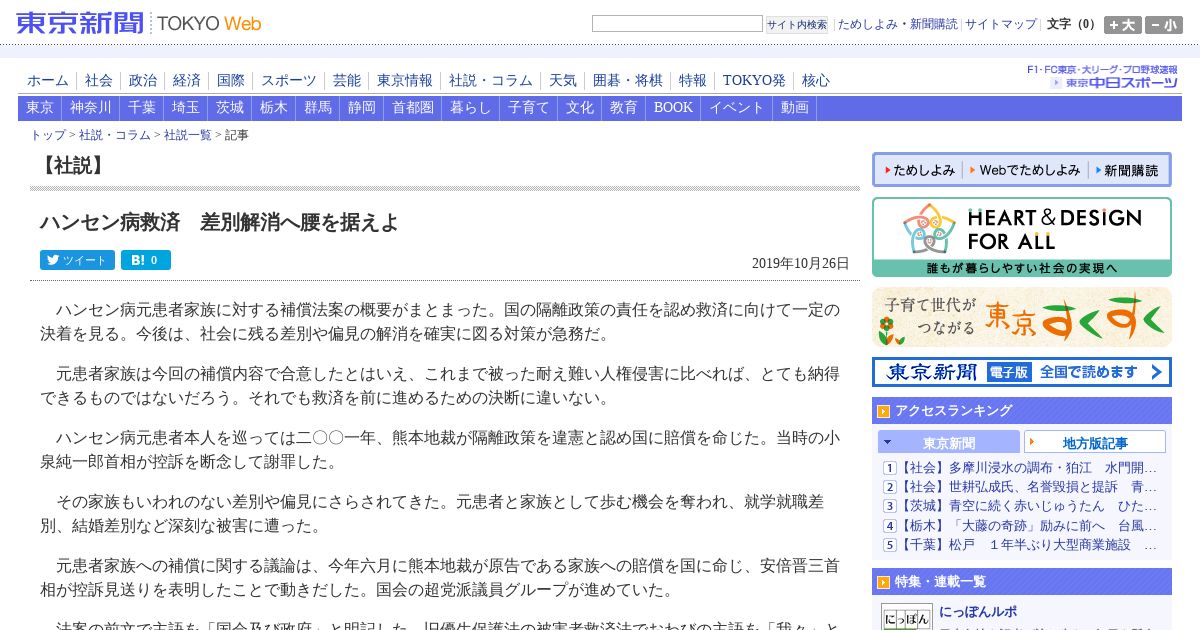Select イベント in the blue navigation bar
Viewport: 1200px width, 630px height.
pos(737,108)
